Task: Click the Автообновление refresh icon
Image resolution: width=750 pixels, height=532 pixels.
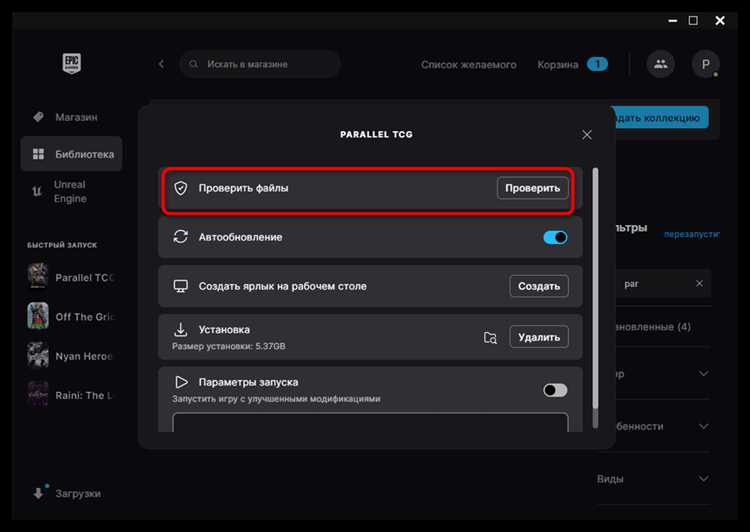Action: (180, 237)
